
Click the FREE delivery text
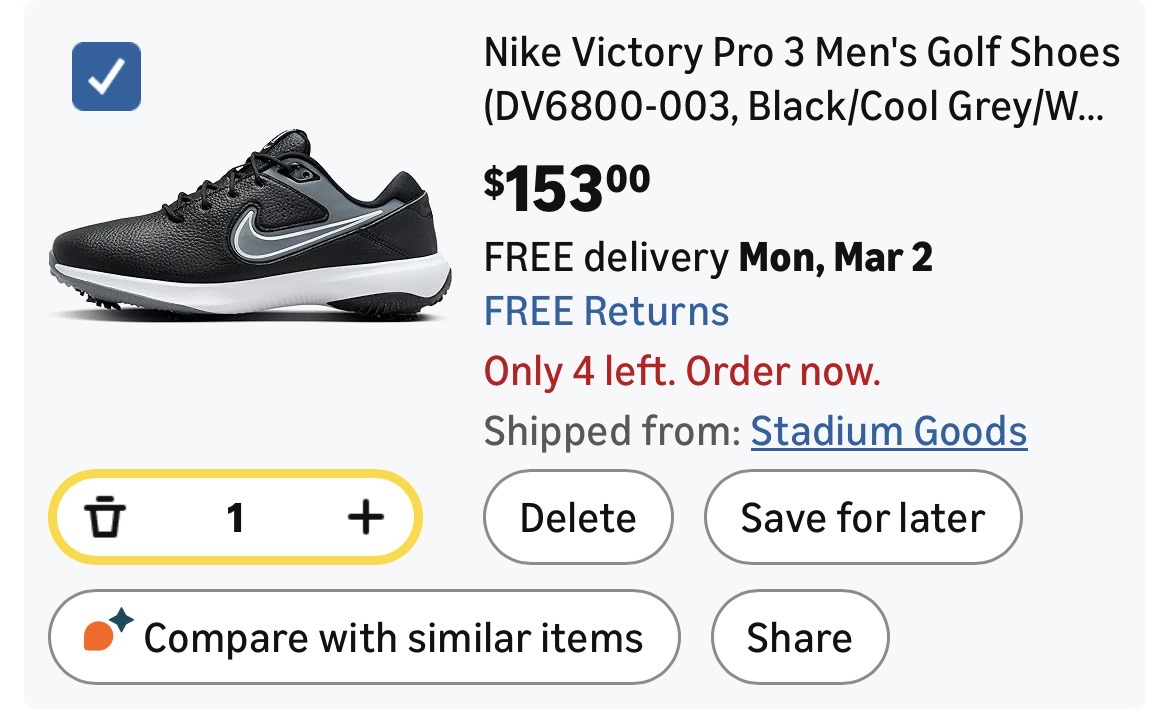[x=605, y=258]
